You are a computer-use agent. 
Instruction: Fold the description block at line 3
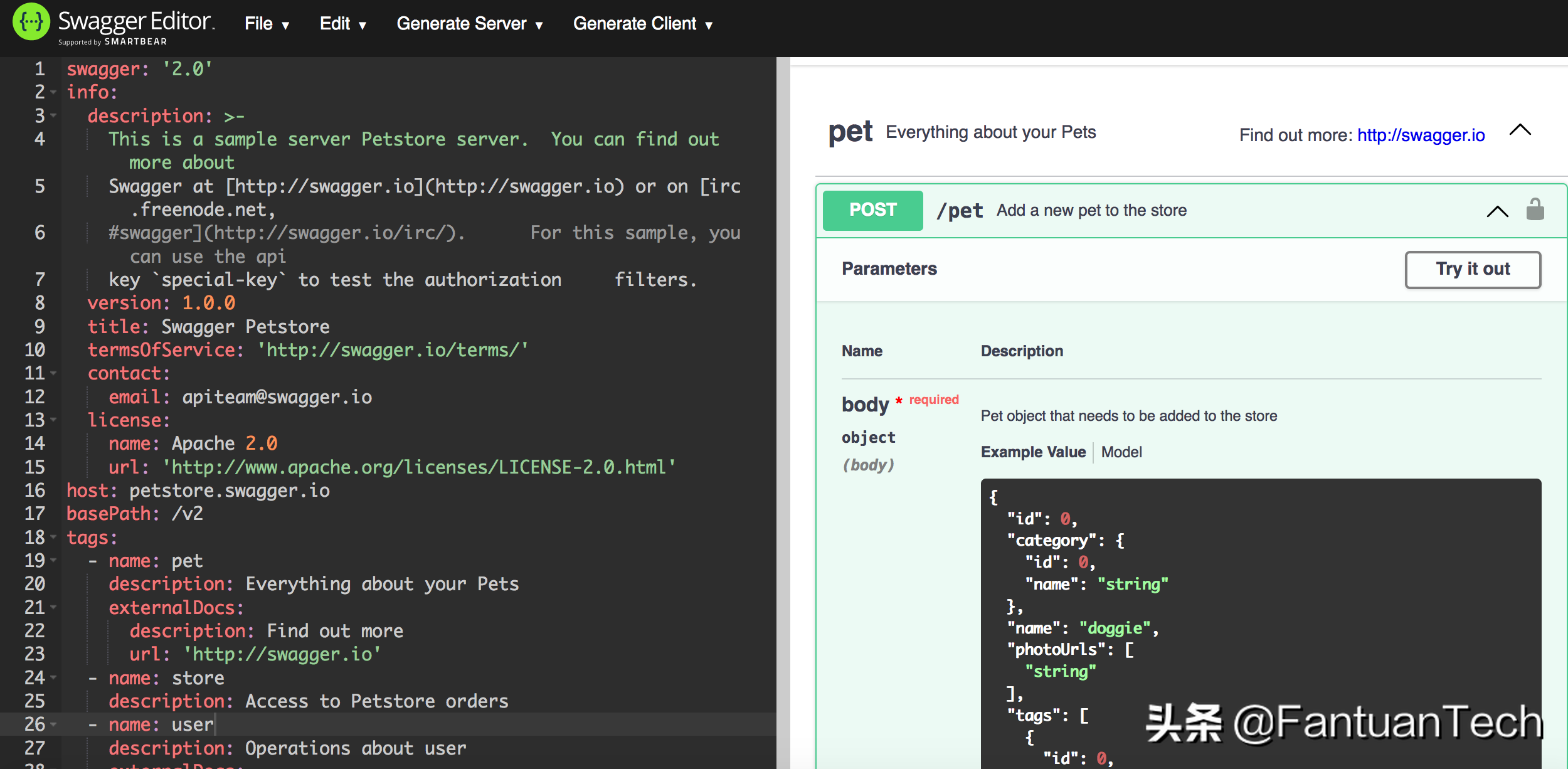pos(54,115)
